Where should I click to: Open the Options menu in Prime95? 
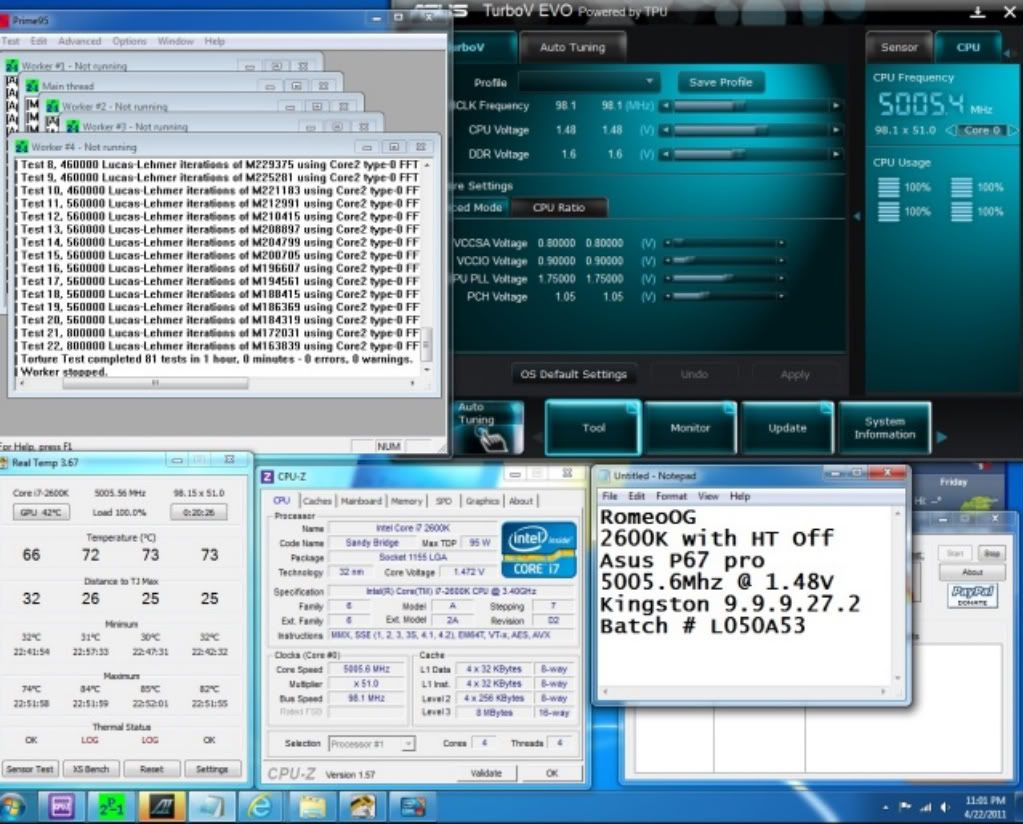click(129, 41)
